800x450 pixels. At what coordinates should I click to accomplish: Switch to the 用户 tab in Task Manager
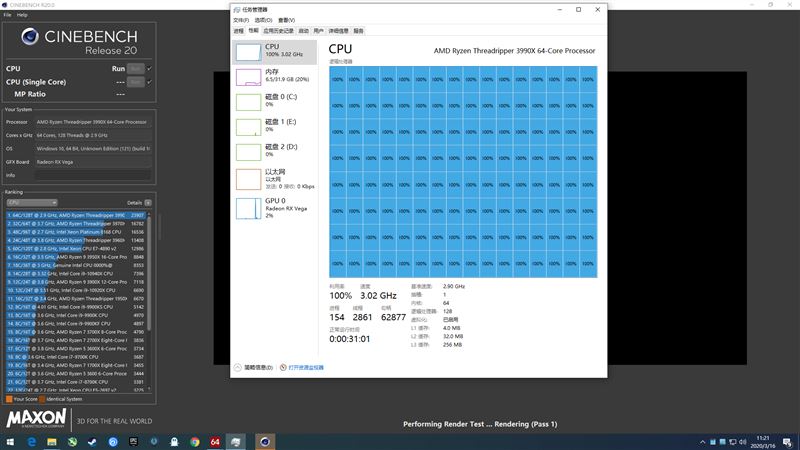click(318, 31)
